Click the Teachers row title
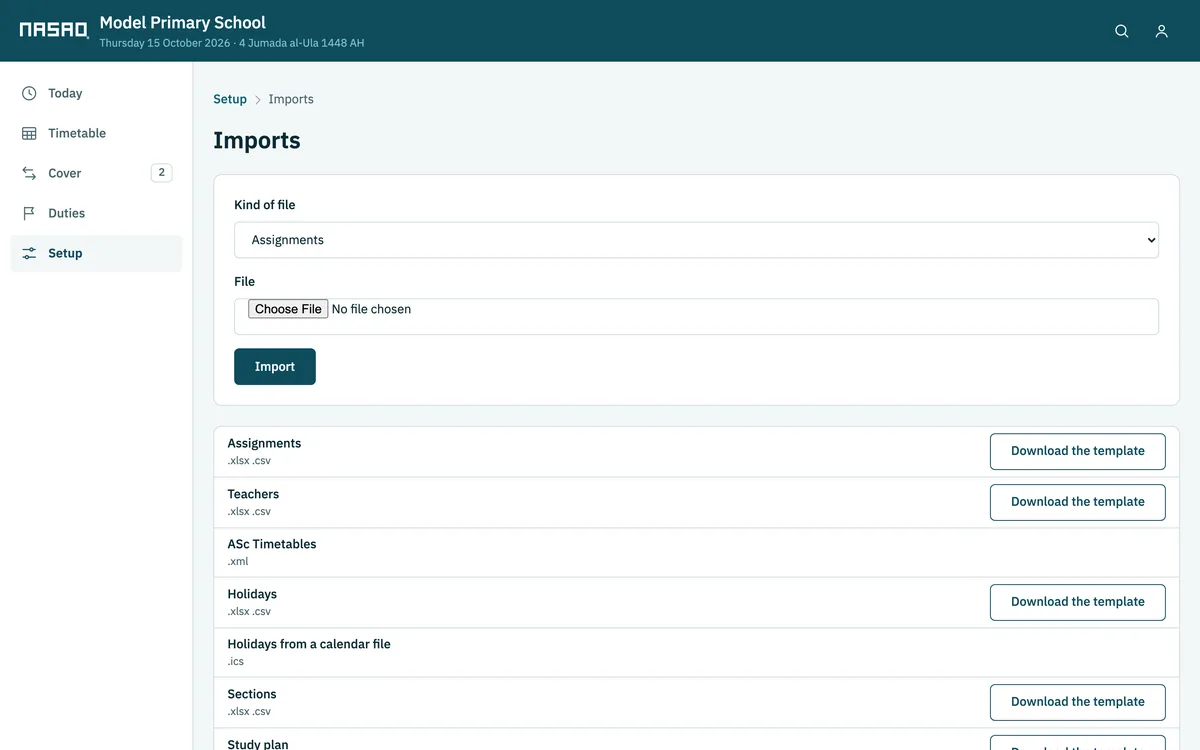 (x=253, y=494)
